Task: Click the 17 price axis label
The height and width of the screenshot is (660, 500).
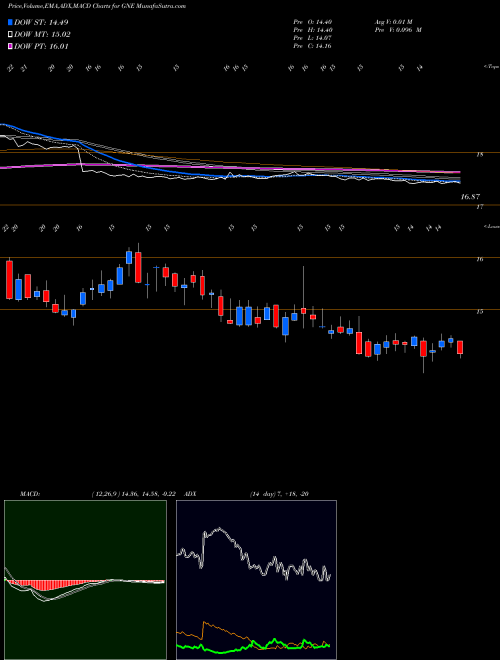Action: (x=479, y=207)
